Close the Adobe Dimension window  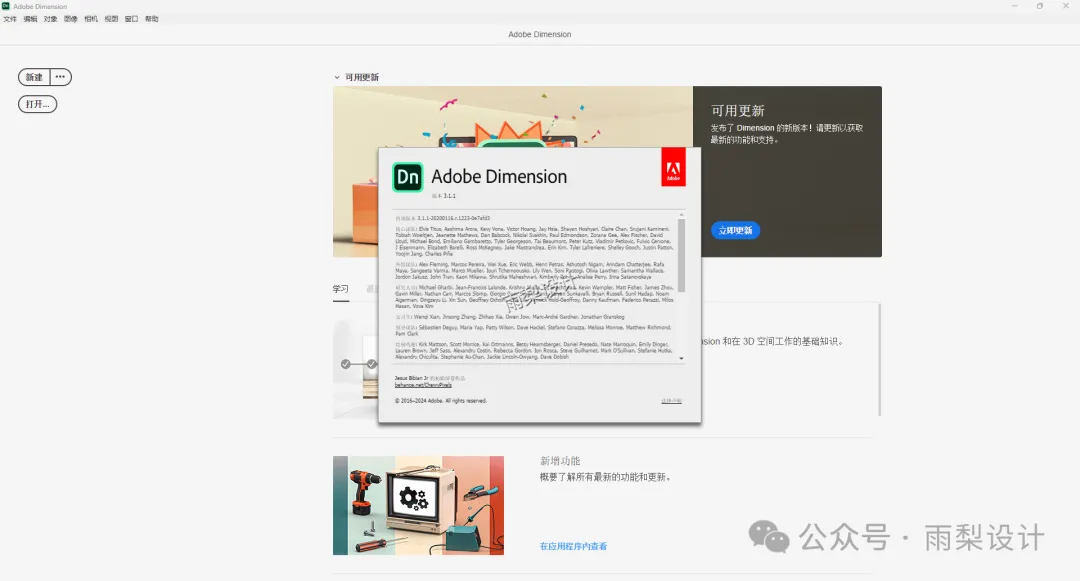coord(1066,6)
